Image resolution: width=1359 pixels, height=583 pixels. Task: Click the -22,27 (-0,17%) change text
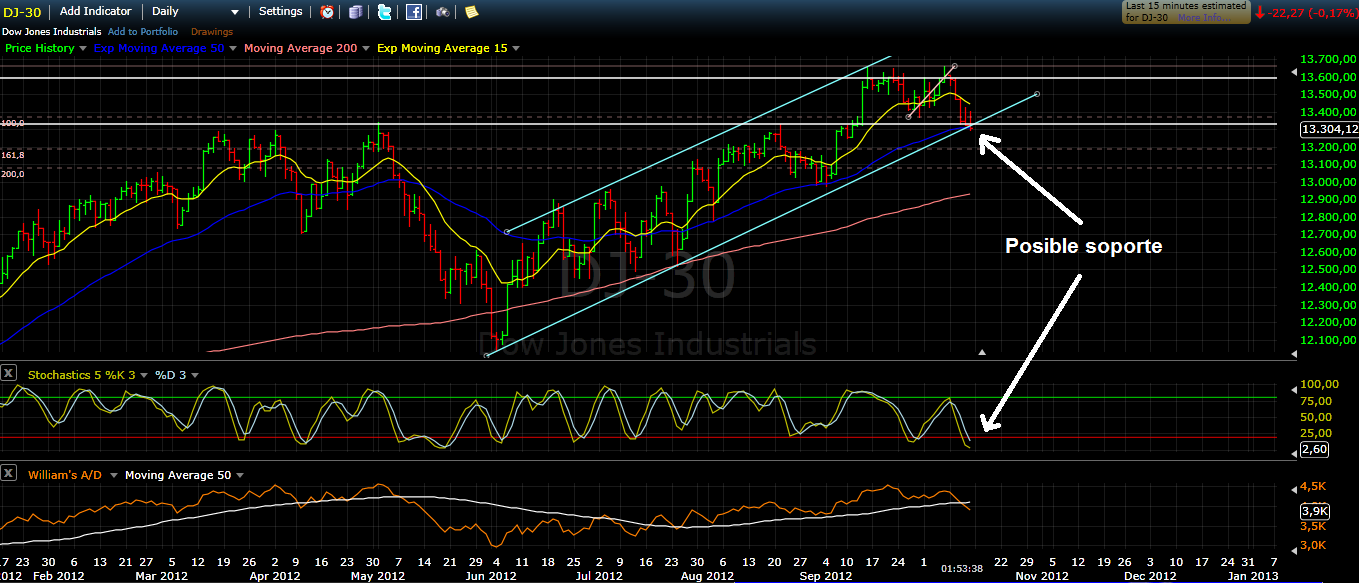pyautogui.click(x=1310, y=13)
